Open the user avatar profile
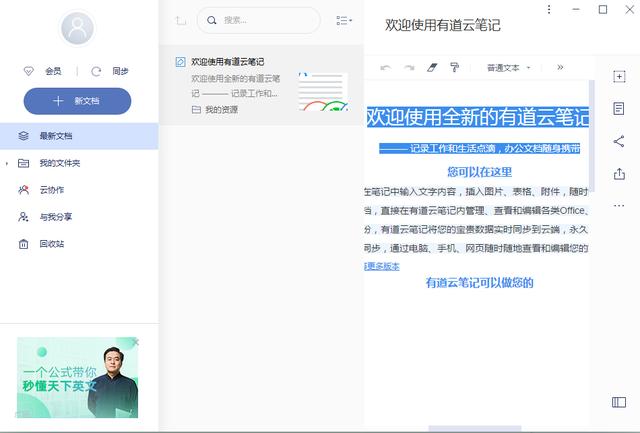Viewport: 640px width, 433px height. pos(77,28)
